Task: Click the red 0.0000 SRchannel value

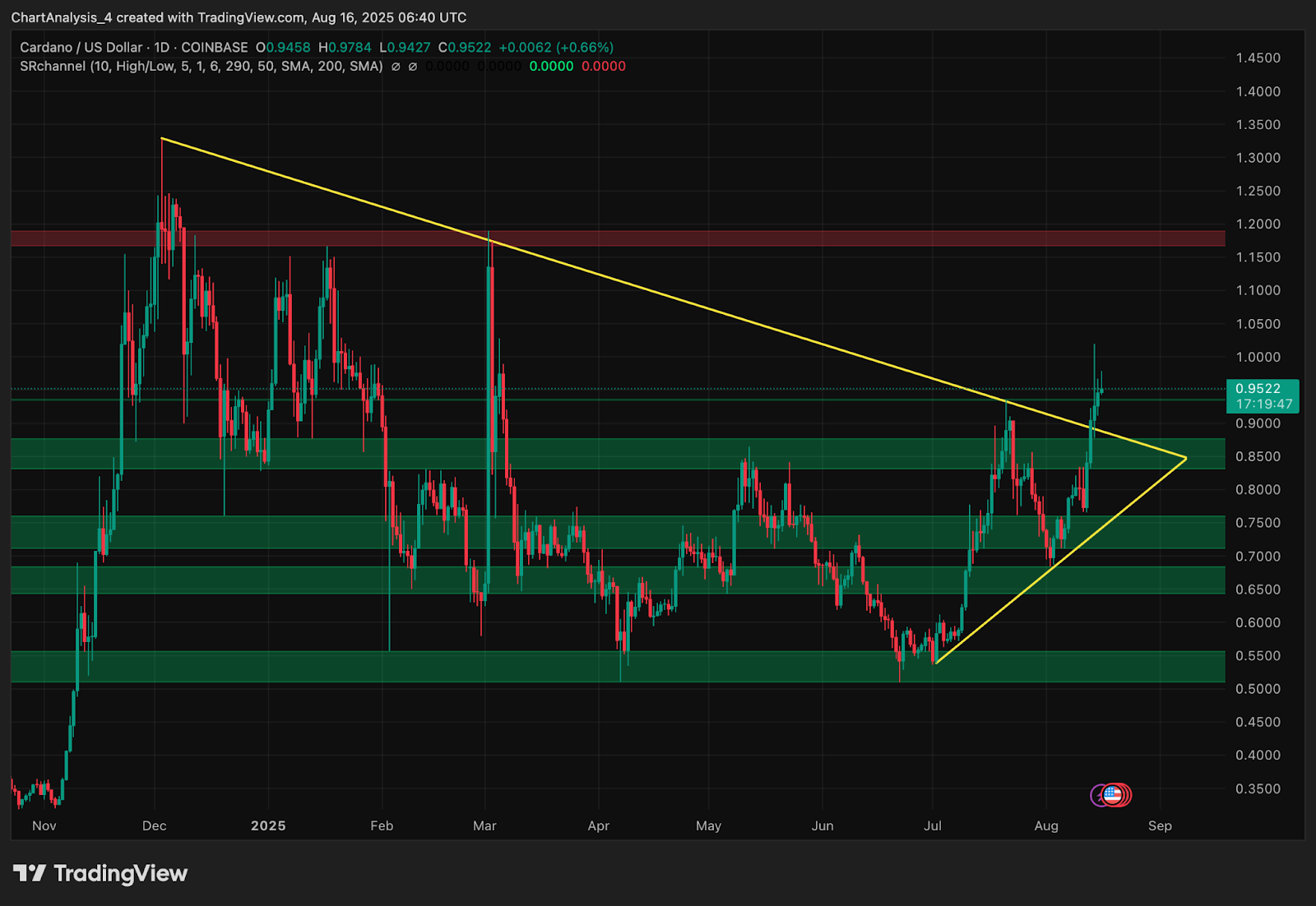Action: (x=604, y=67)
